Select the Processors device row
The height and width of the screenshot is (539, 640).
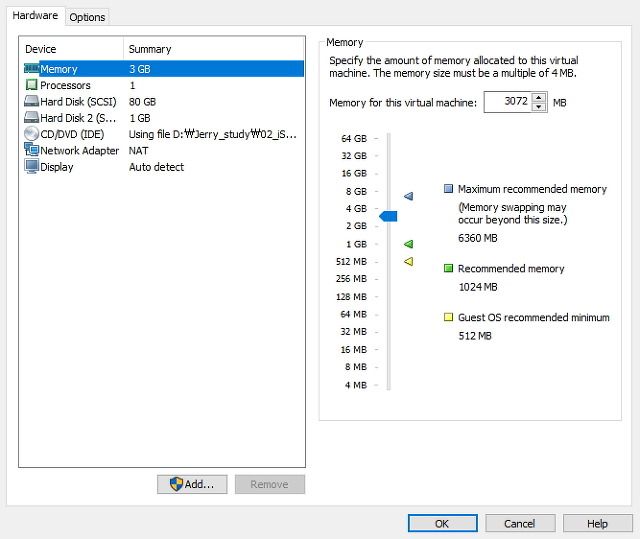coord(164,85)
